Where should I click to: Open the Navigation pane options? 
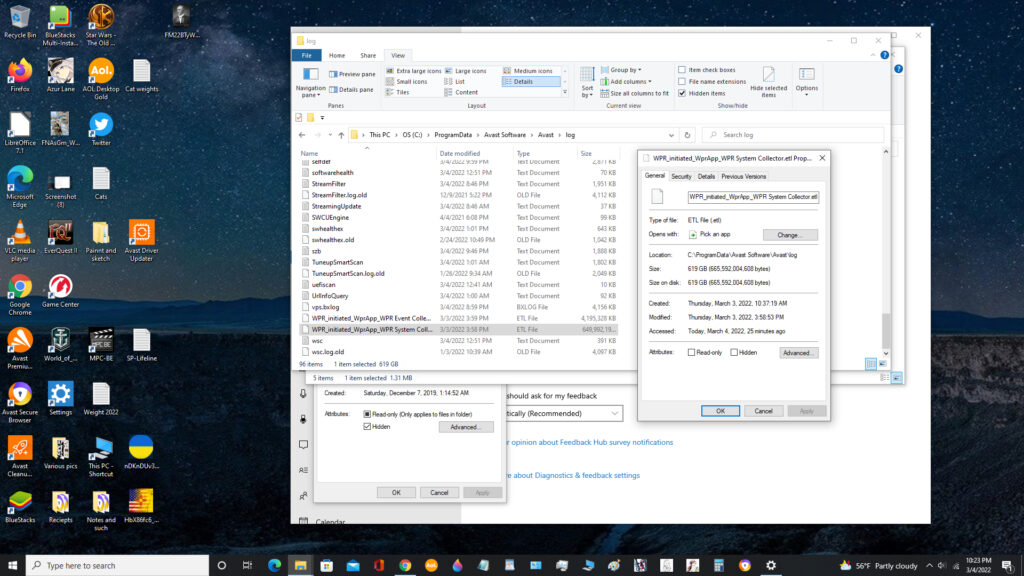pyautogui.click(x=311, y=88)
